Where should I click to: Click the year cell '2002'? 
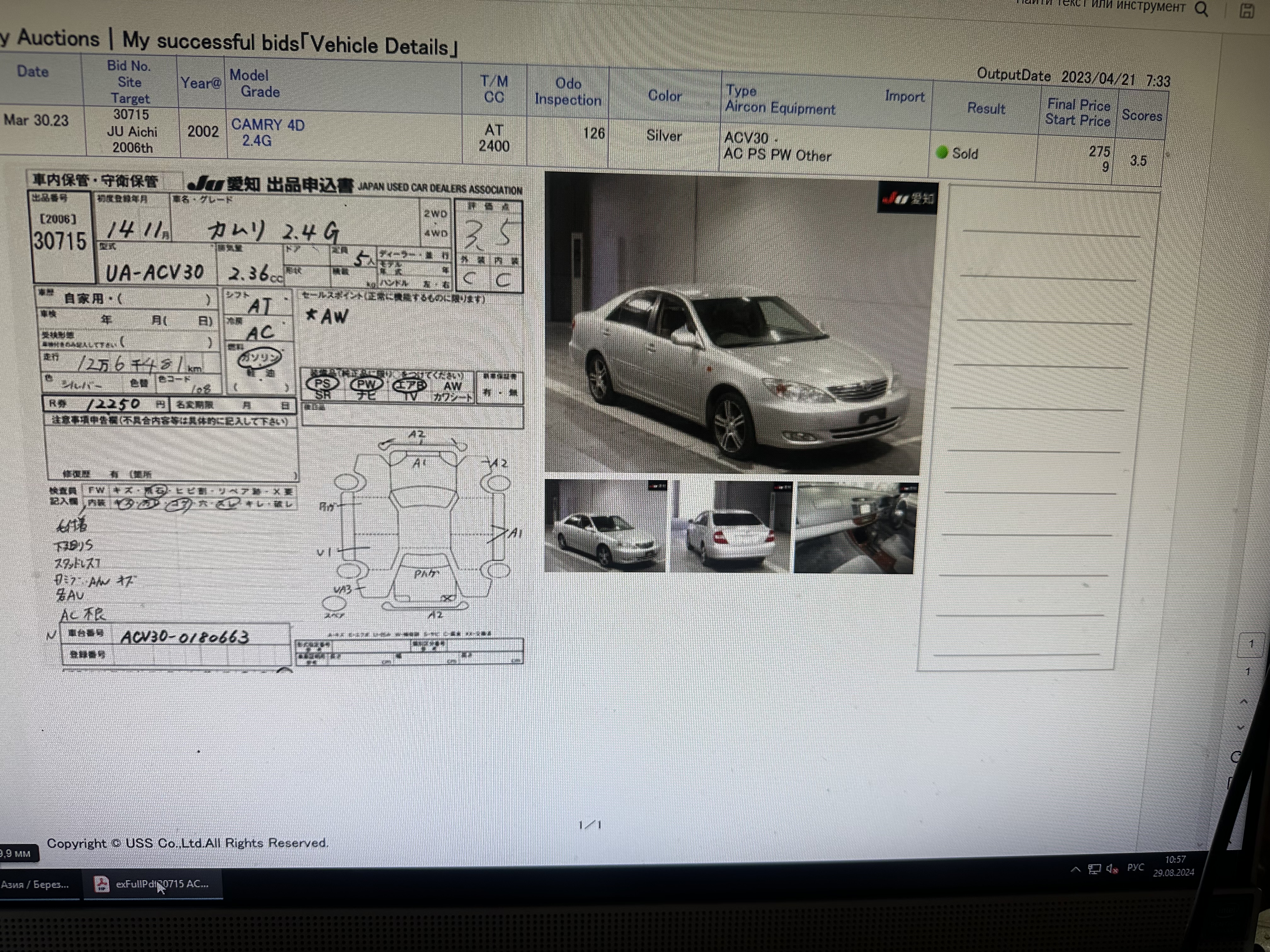tap(203, 131)
